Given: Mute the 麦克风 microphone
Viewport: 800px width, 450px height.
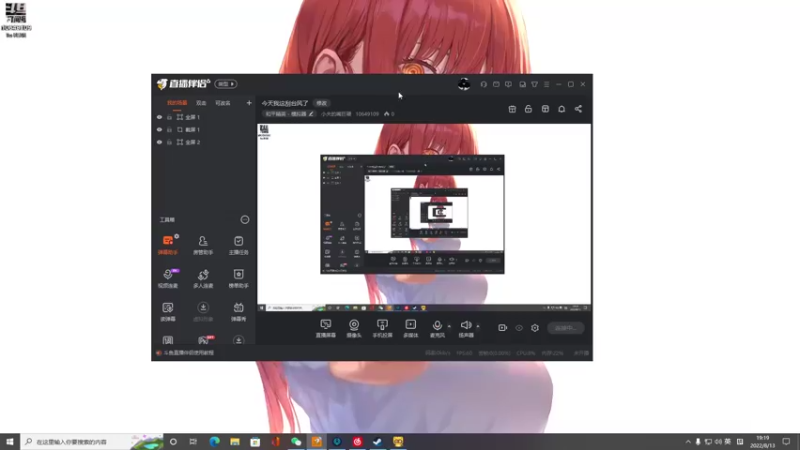Looking at the screenshot, I should 437,328.
